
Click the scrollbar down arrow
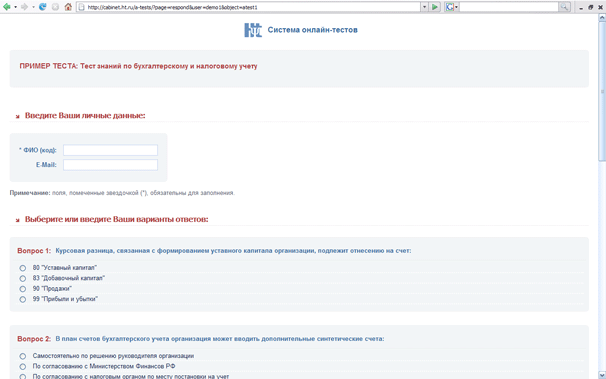tap(602, 375)
